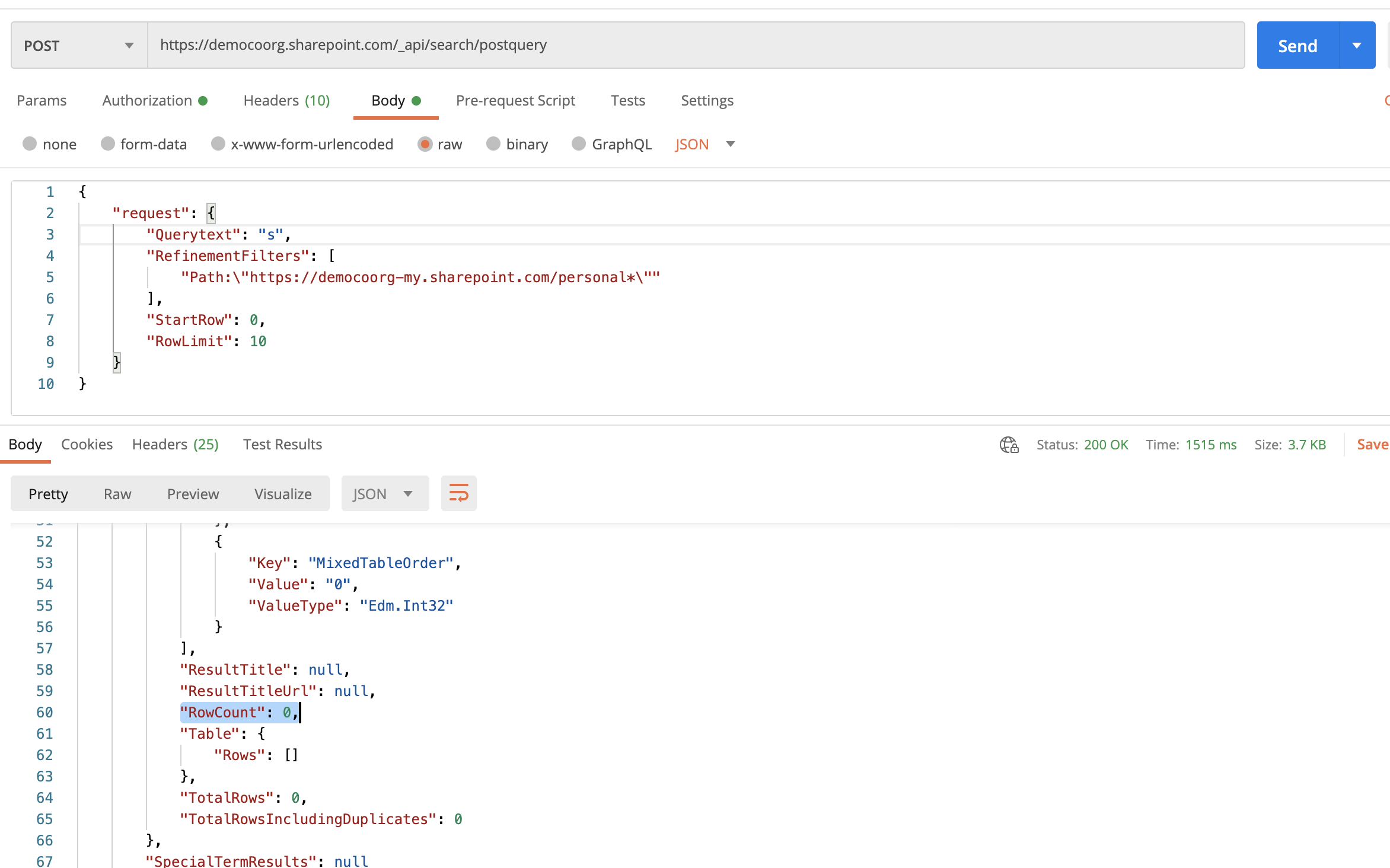The width and height of the screenshot is (1390, 868).
Task: Save the response
Action: click(x=1372, y=444)
